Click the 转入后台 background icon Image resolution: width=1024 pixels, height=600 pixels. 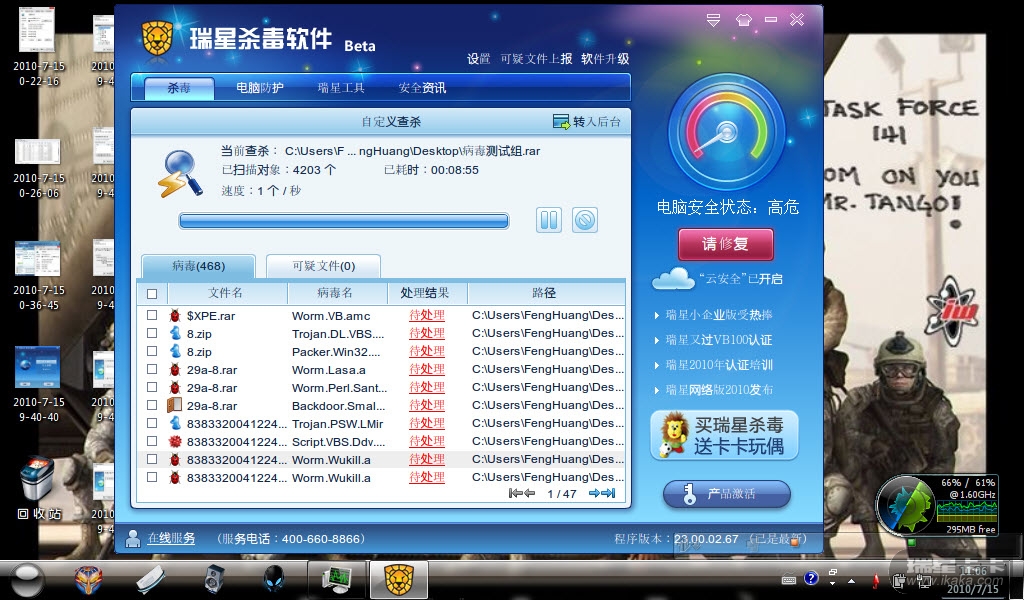tap(561, 121)
